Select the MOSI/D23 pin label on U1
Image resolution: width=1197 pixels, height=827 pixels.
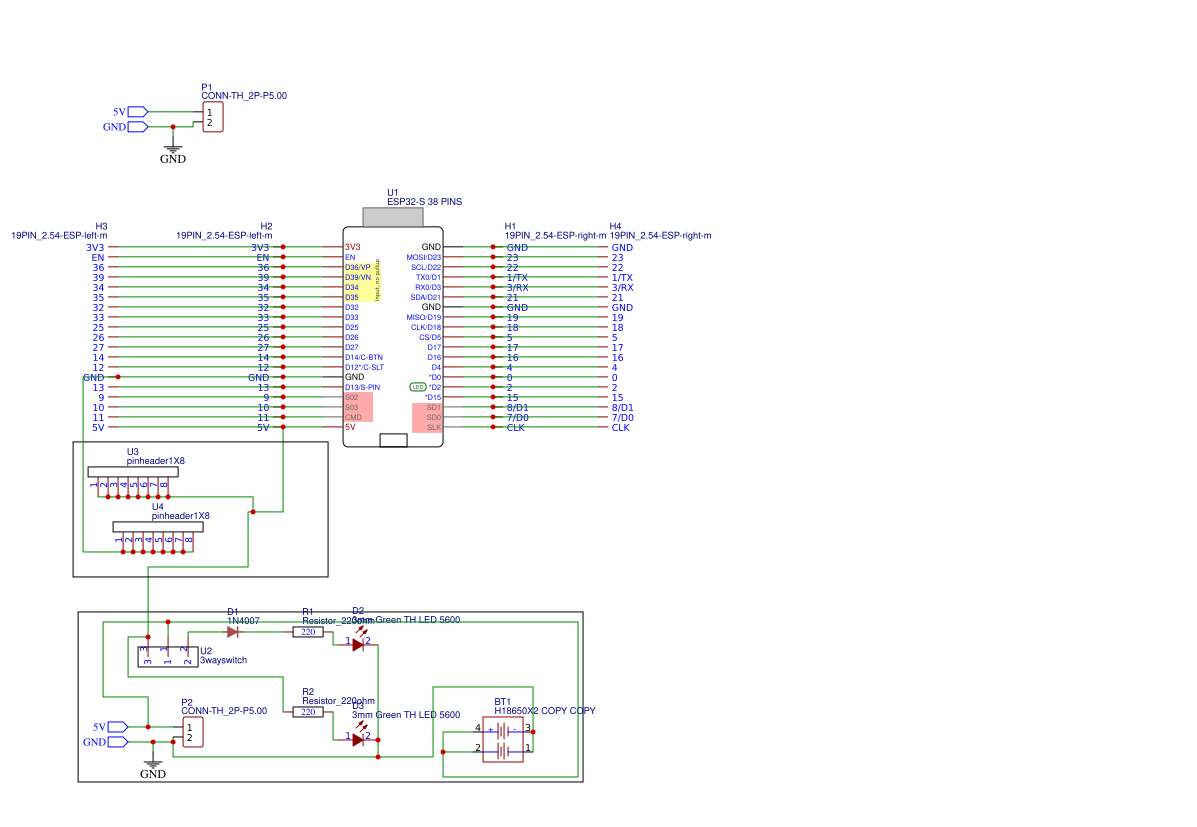pos(424,257)
